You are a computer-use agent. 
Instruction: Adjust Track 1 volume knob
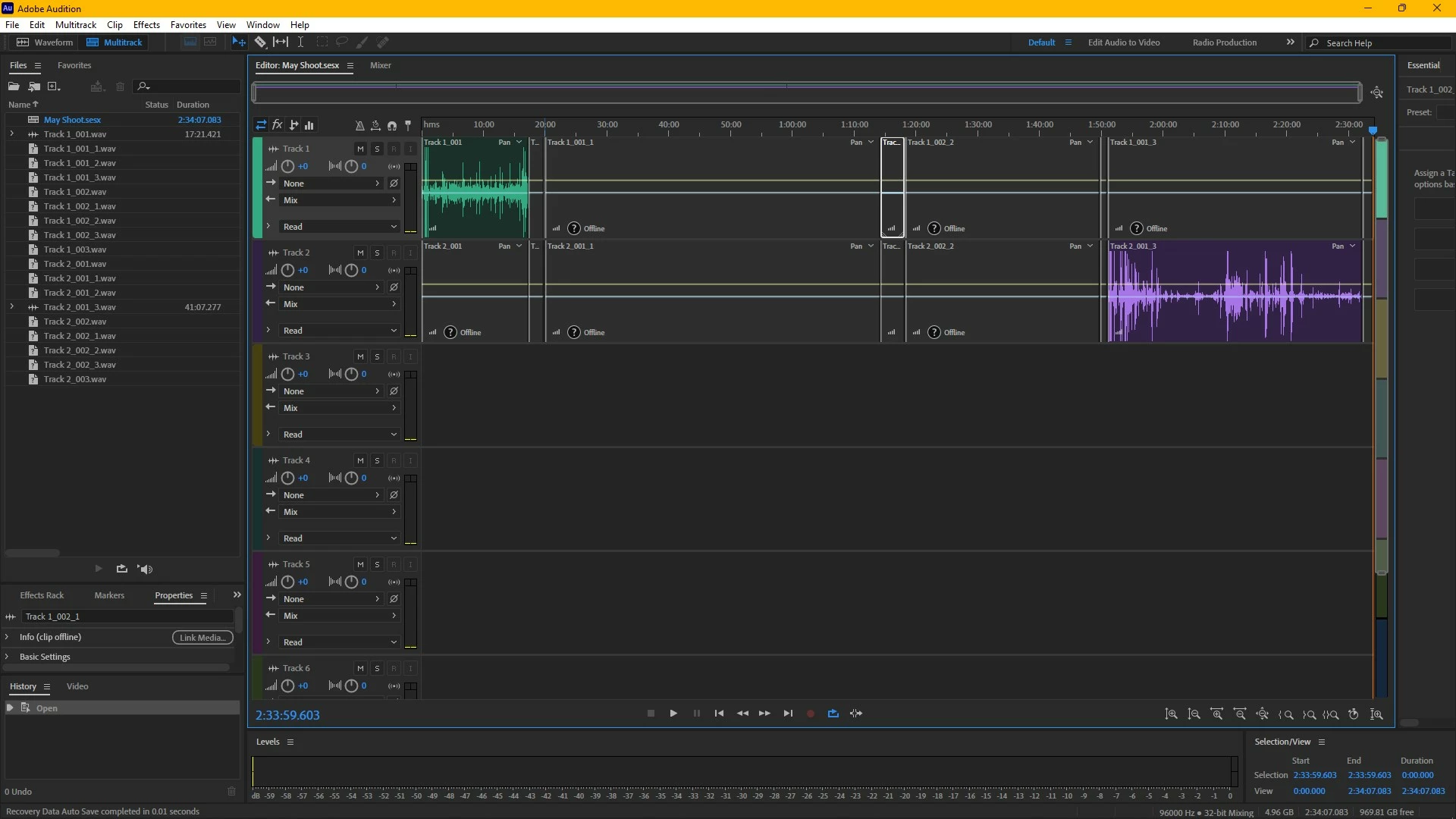[x=287, y=166]
